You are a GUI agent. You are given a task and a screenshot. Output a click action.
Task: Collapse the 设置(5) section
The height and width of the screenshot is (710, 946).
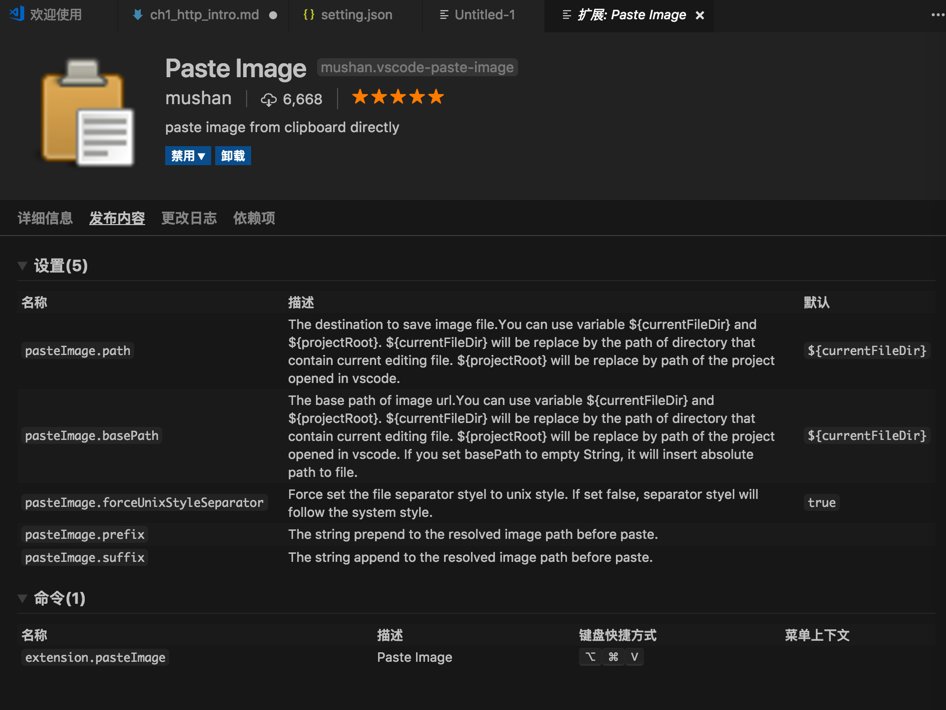(22, 266)
